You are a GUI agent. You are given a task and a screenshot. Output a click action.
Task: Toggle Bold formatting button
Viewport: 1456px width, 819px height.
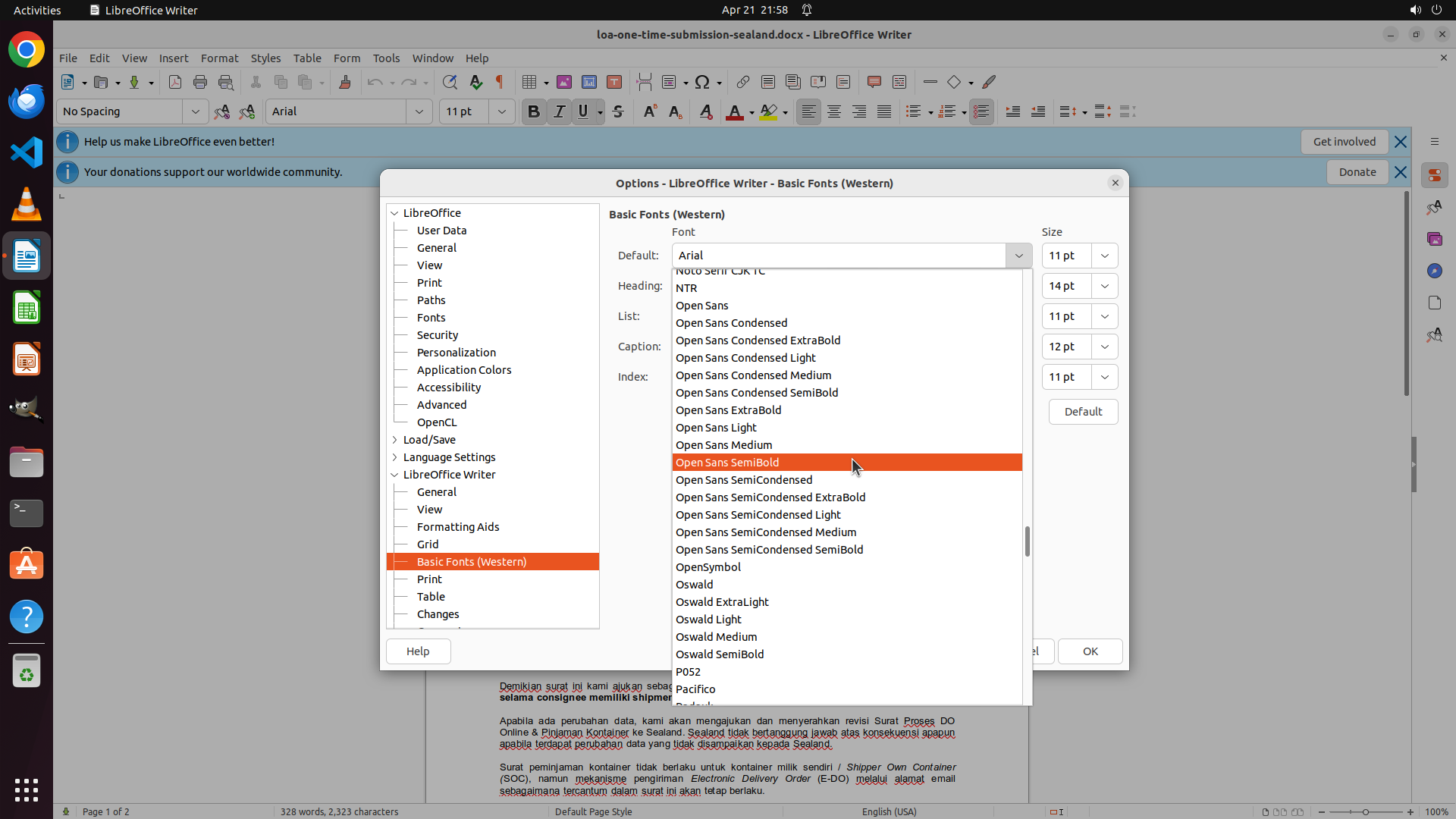(x=533, y=111)
